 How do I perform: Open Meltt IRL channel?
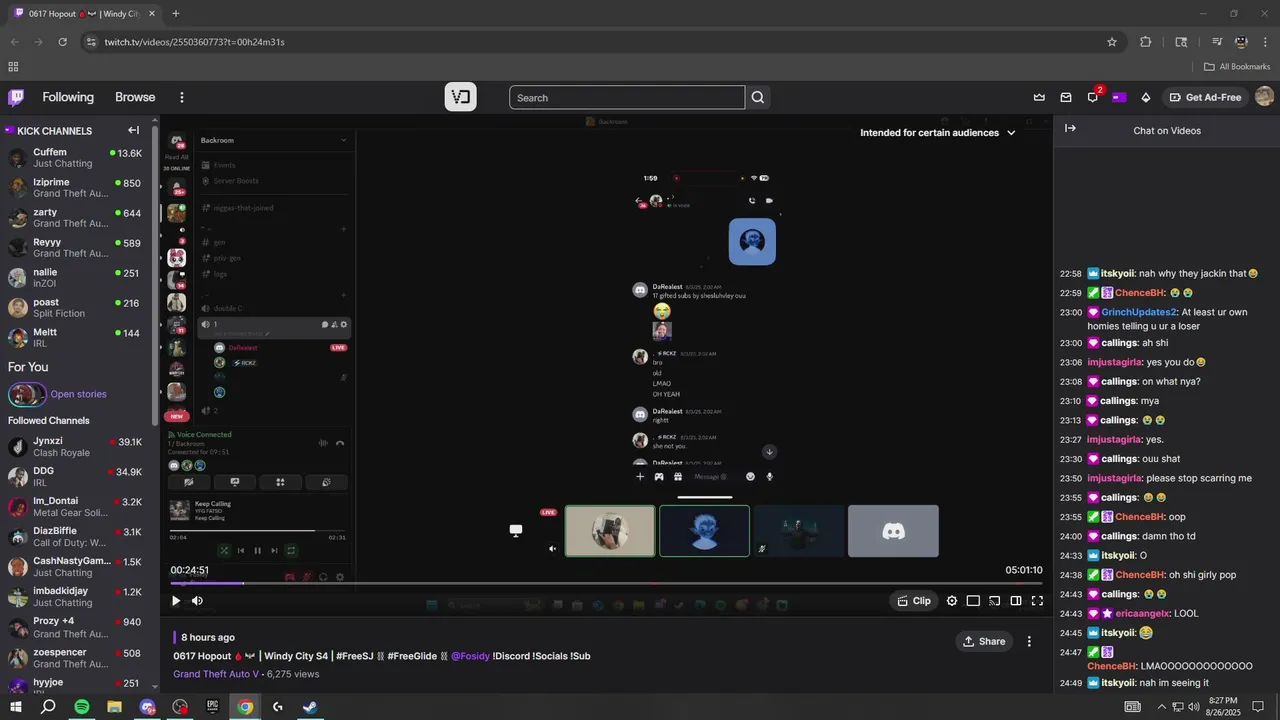[75, 338]
